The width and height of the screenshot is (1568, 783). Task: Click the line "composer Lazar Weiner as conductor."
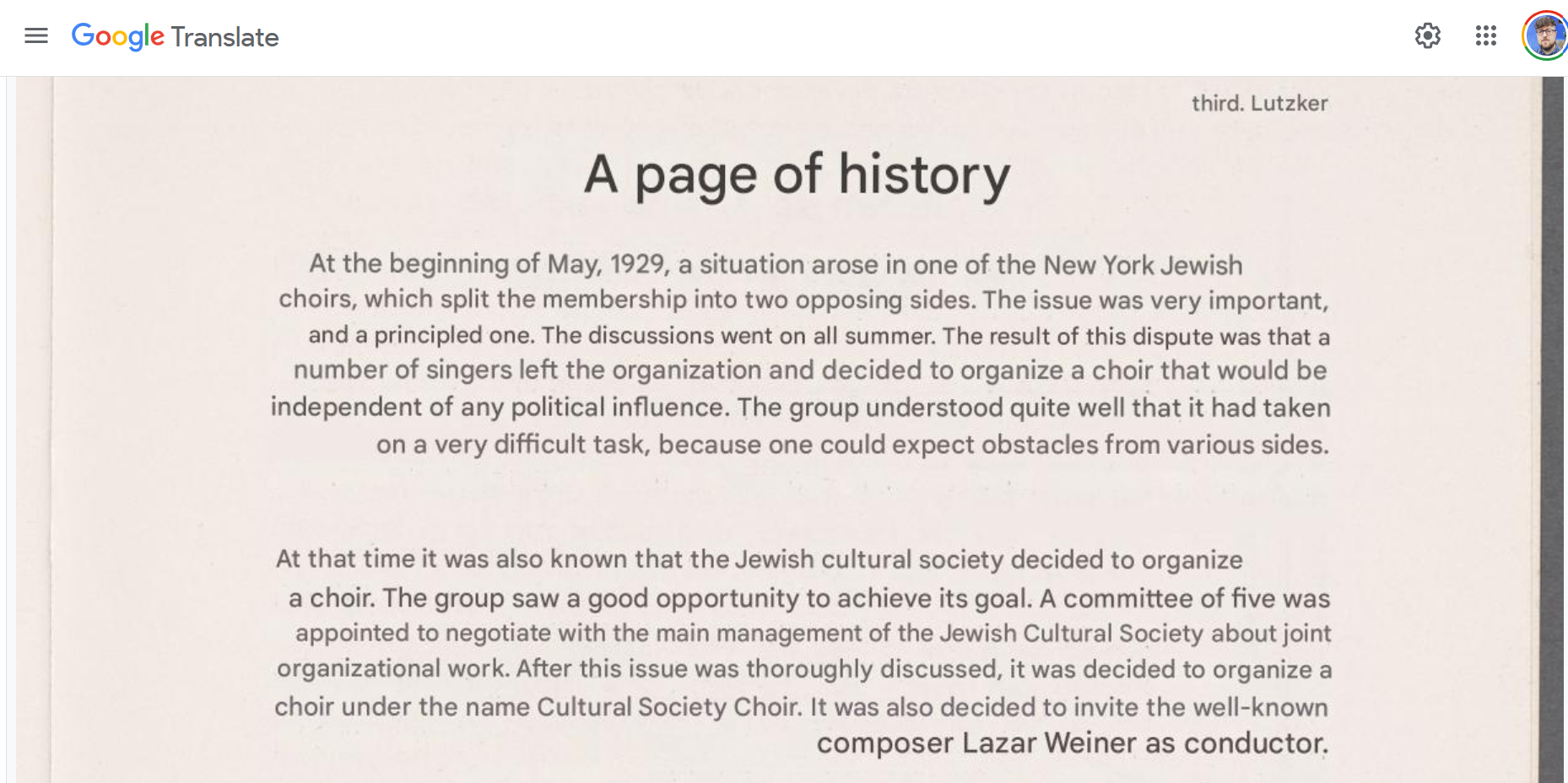(1073, 743)
